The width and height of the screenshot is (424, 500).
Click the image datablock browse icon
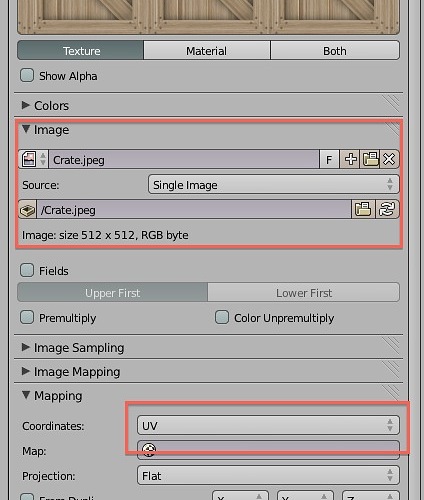point(33,159)
